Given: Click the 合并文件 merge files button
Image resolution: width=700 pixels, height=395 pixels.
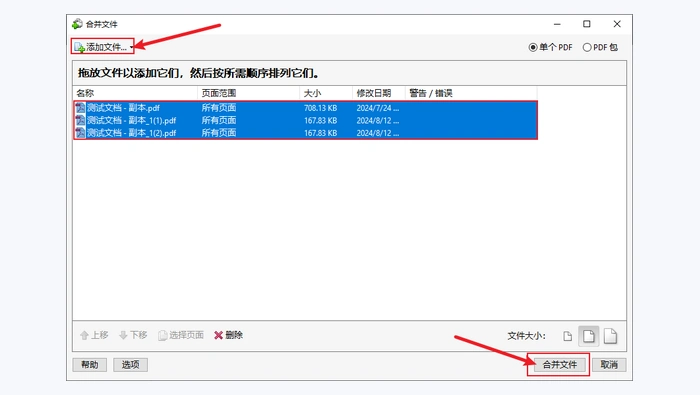Looking at the screenshot, I should (x=560, y=365).
